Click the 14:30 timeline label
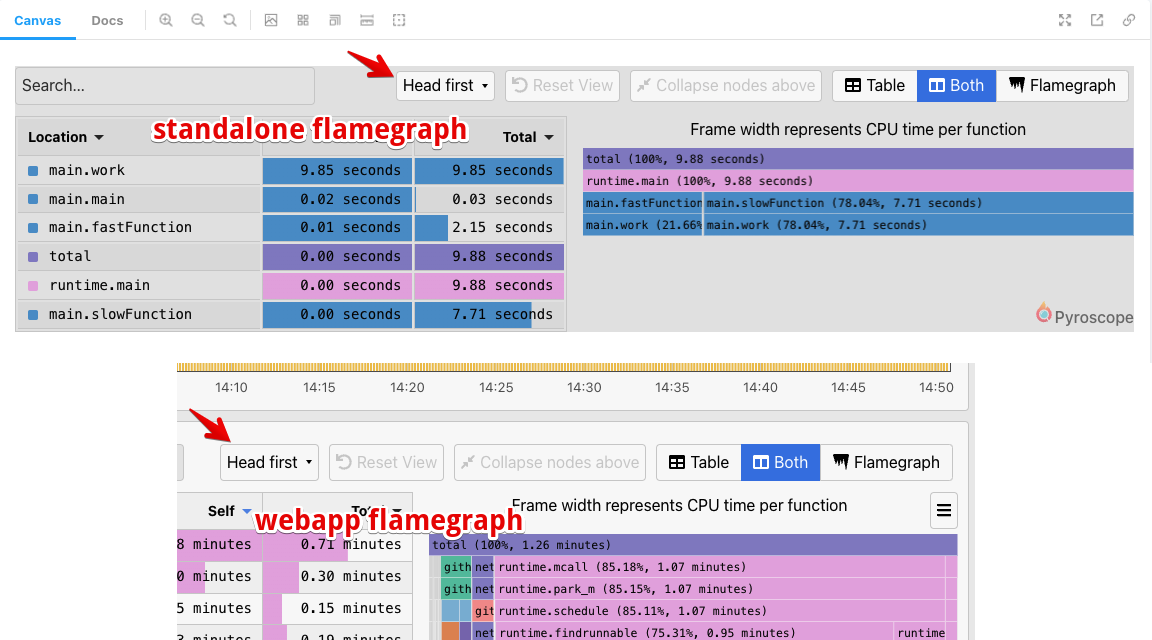 (x=584, y=387)
